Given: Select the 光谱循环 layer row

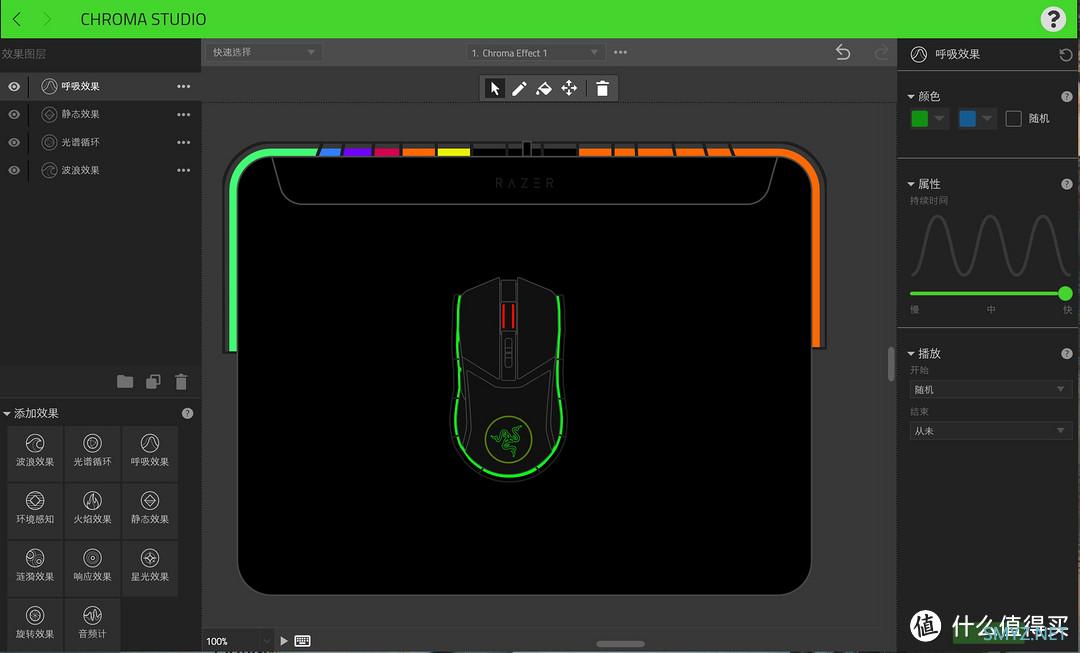Looking at the screenshot, I should pos(101,143).
